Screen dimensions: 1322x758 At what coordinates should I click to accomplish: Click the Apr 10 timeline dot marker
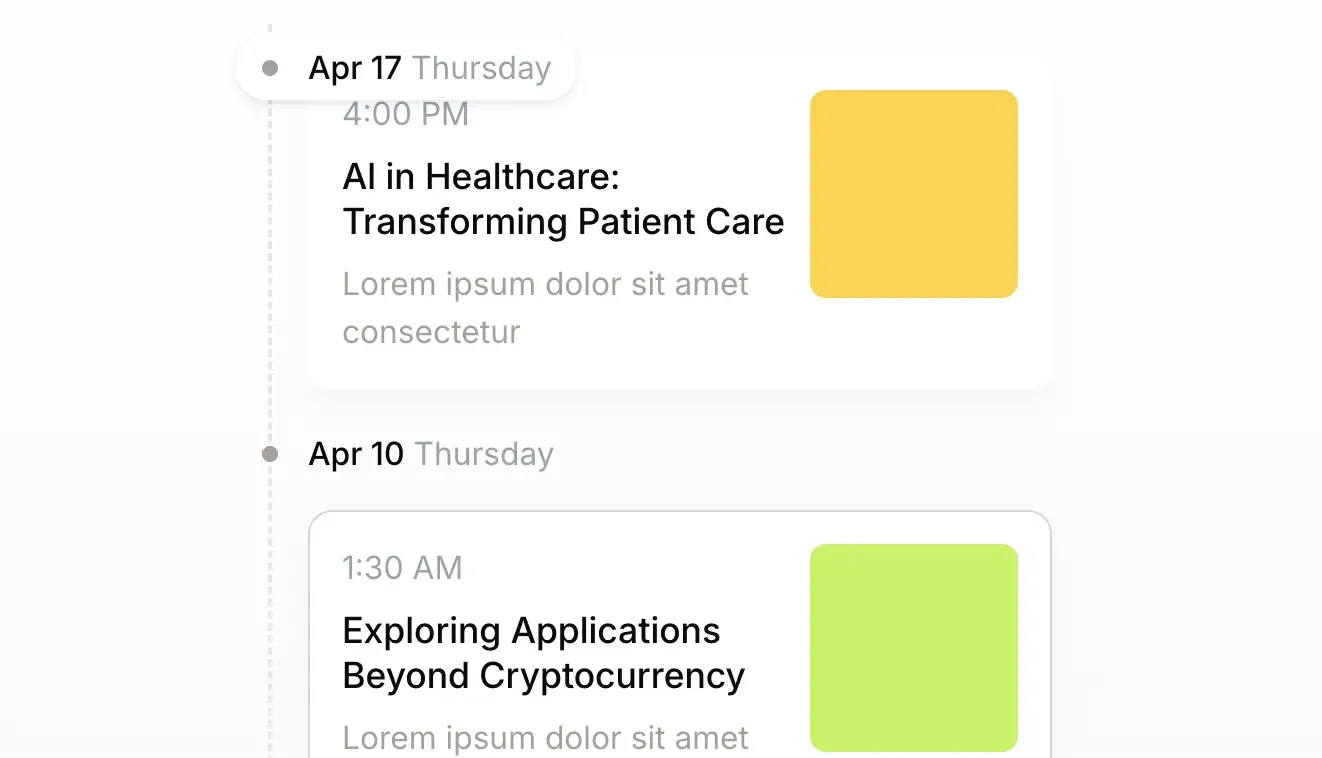(270, 453)
